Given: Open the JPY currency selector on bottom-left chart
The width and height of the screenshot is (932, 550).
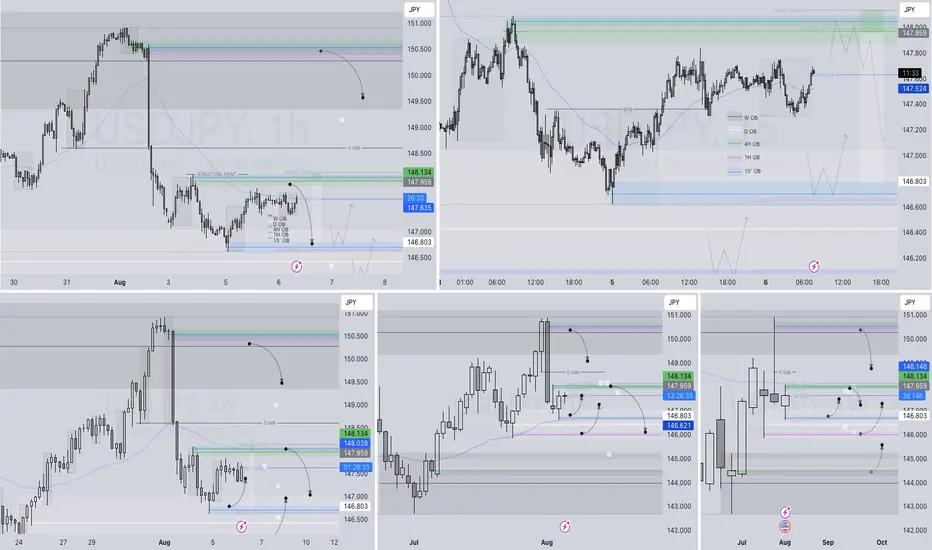Looking at the screenshot, I should 356,302.
